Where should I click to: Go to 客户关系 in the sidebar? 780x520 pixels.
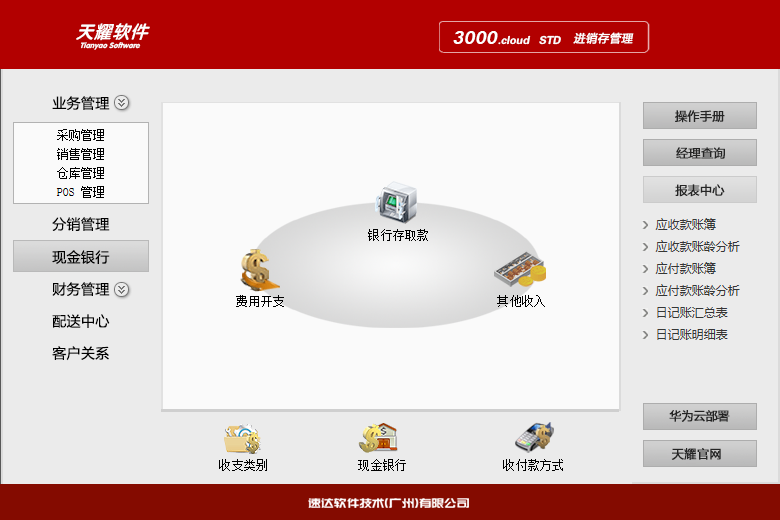point(81,353)
